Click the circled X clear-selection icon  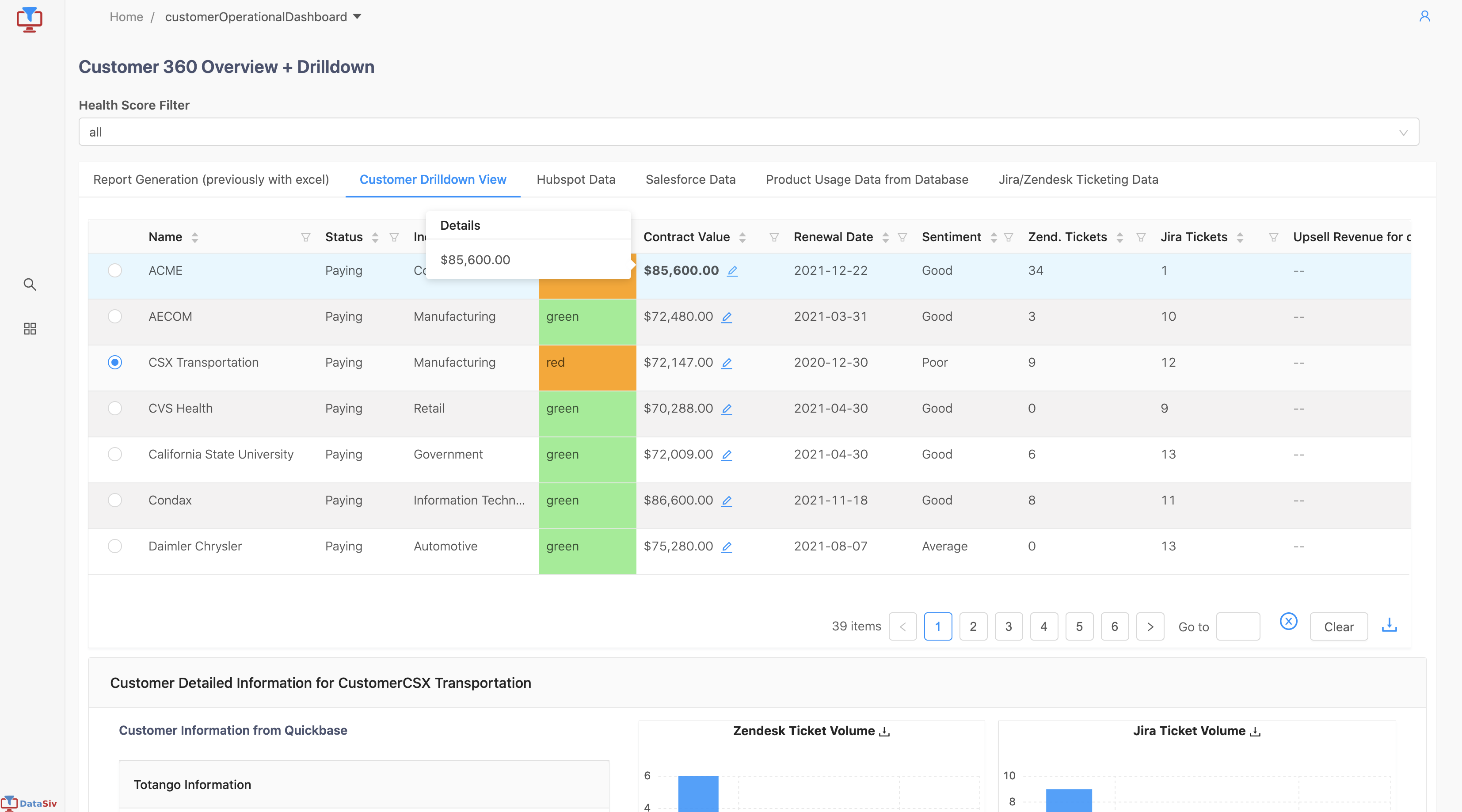(1289, 621)
